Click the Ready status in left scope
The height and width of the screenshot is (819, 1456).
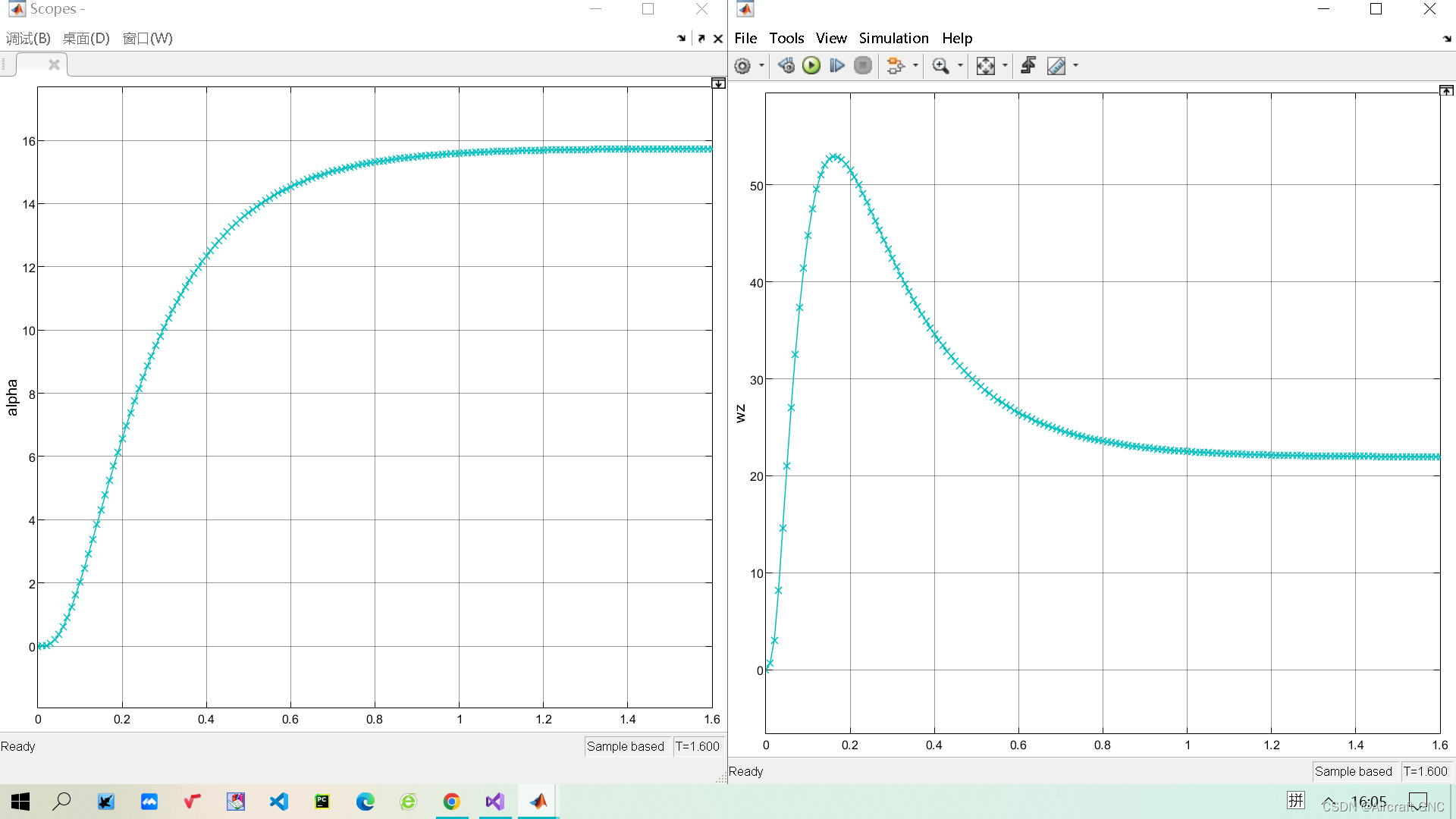point(18,746)
